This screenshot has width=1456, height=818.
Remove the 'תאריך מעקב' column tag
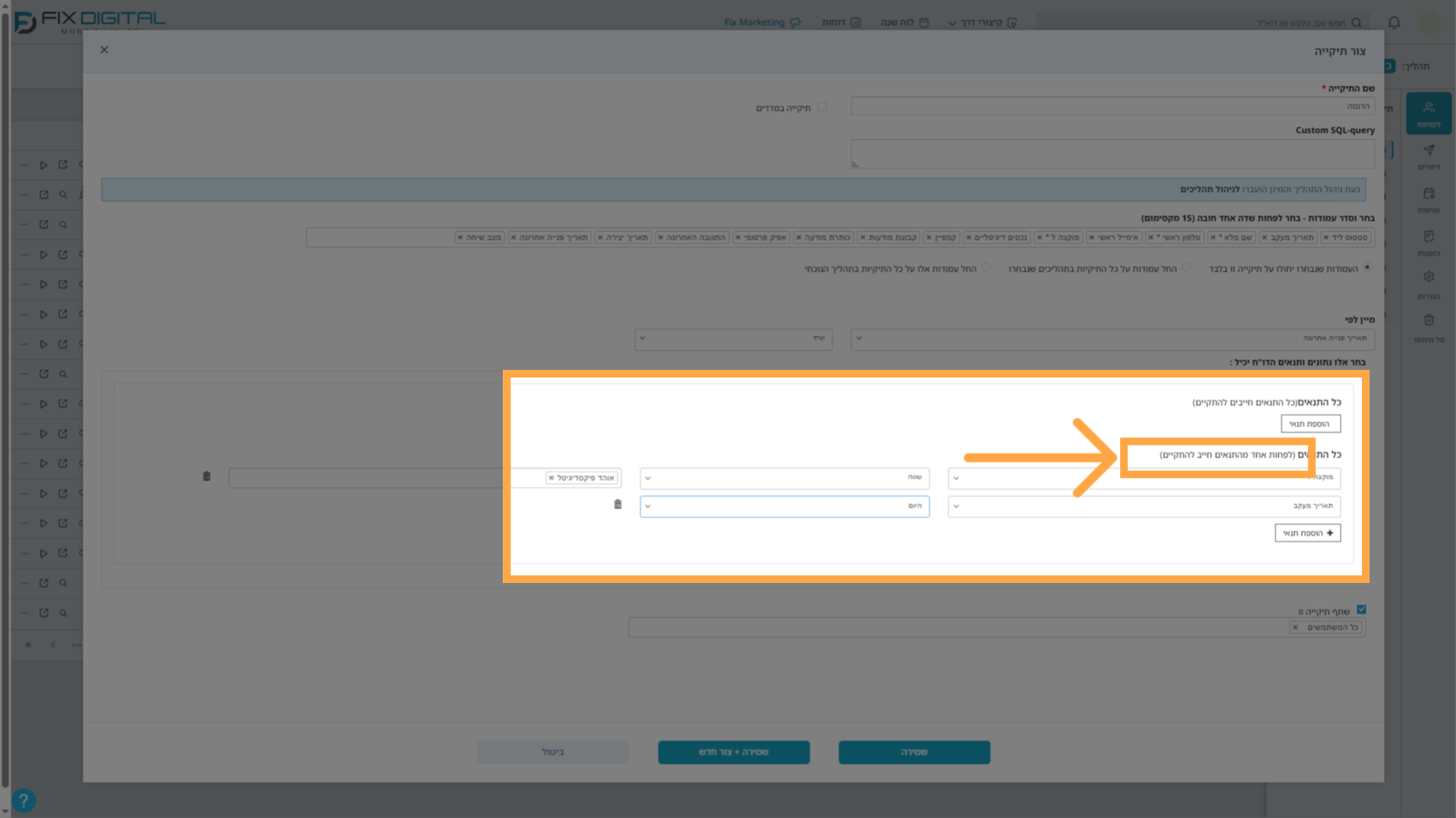click(x=1264, y=238)
